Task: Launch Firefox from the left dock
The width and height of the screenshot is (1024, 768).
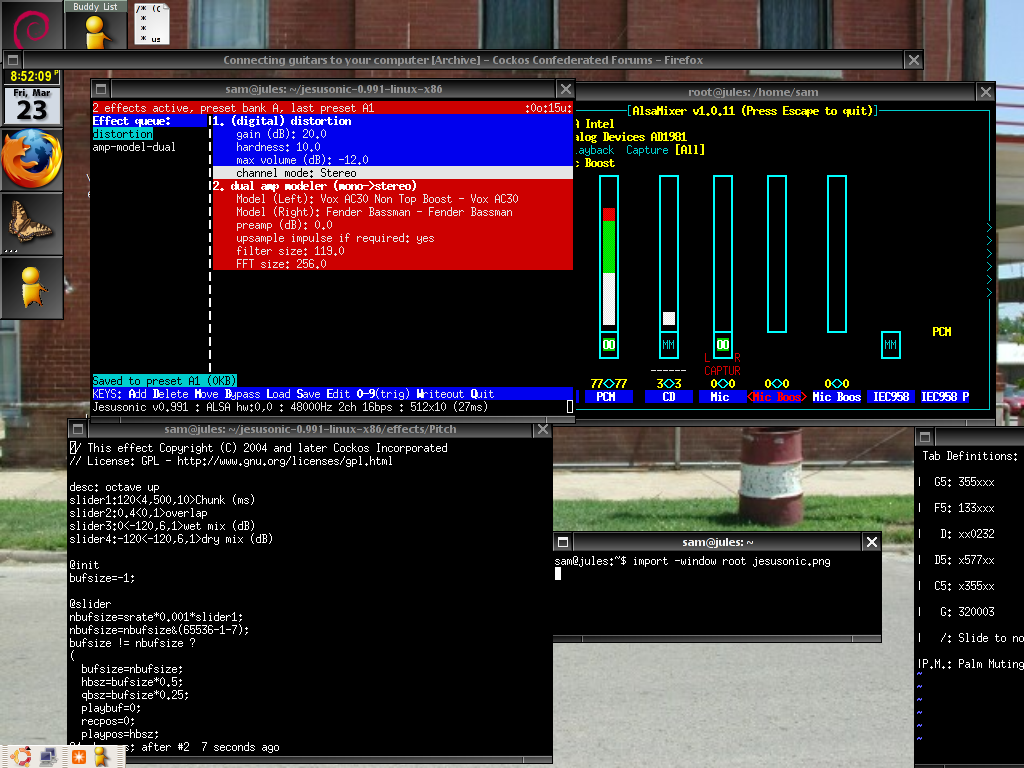Action: tap(32, 159)
